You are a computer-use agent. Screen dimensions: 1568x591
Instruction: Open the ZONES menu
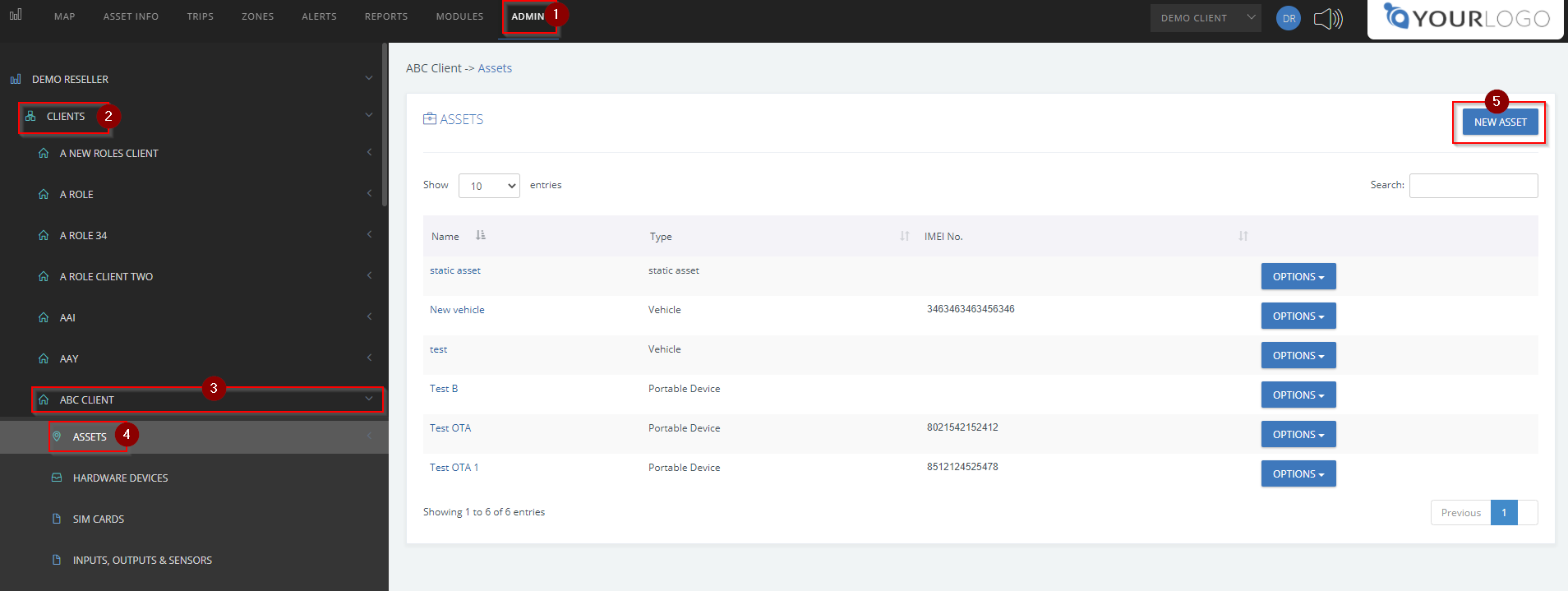pos(257,16)
